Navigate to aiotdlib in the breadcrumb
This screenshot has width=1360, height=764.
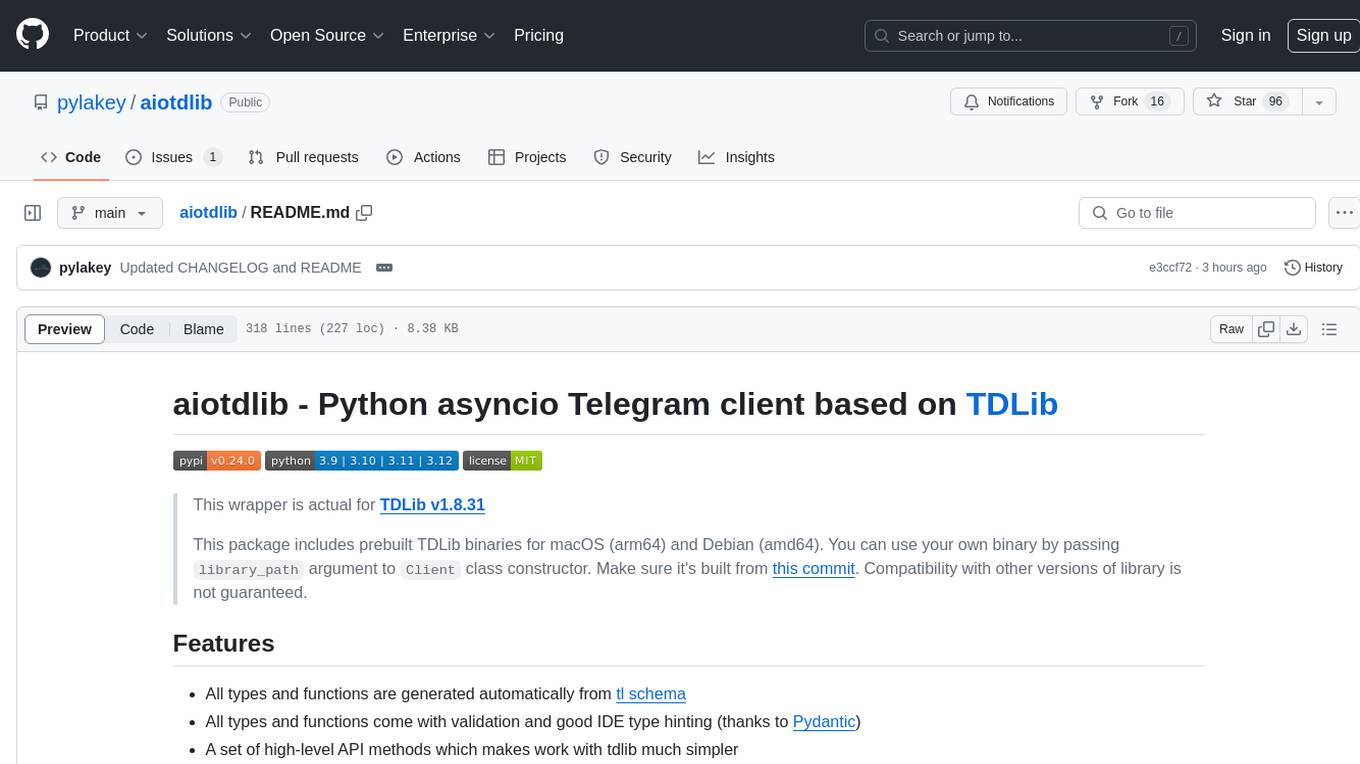pos(208,213)
